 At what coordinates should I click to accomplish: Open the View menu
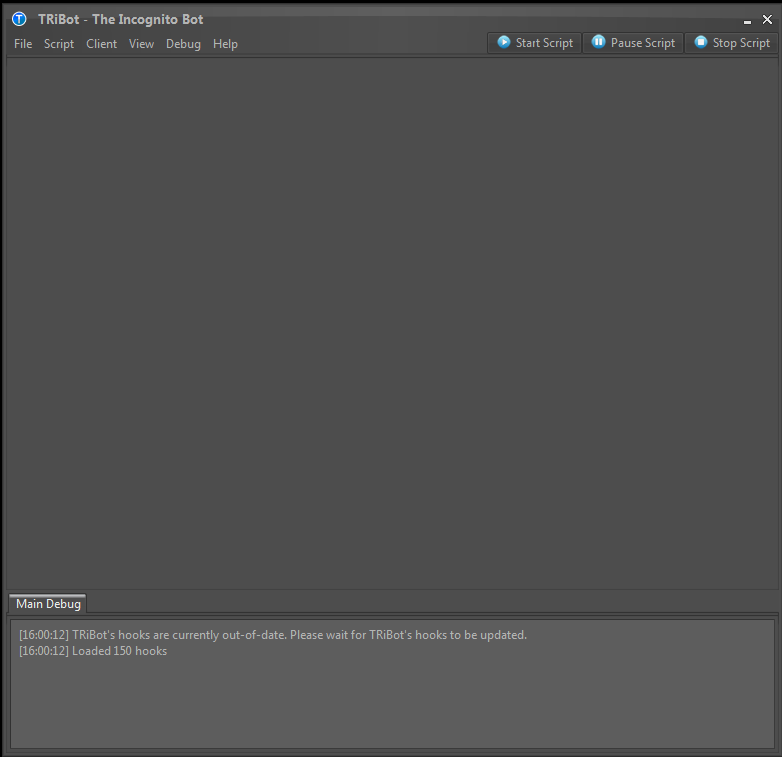pos(141,44)
